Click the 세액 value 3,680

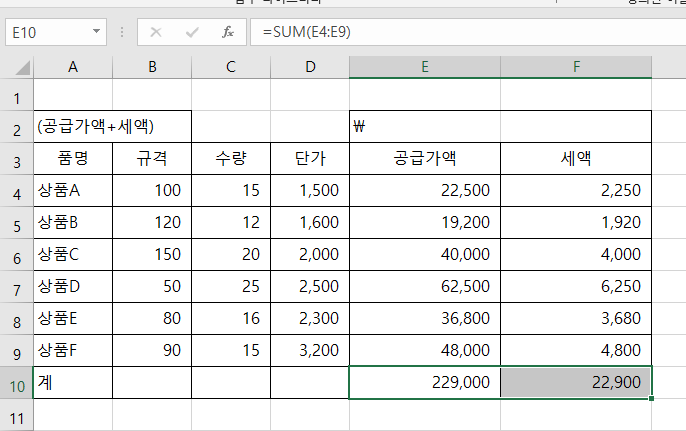tap(576, 318)
